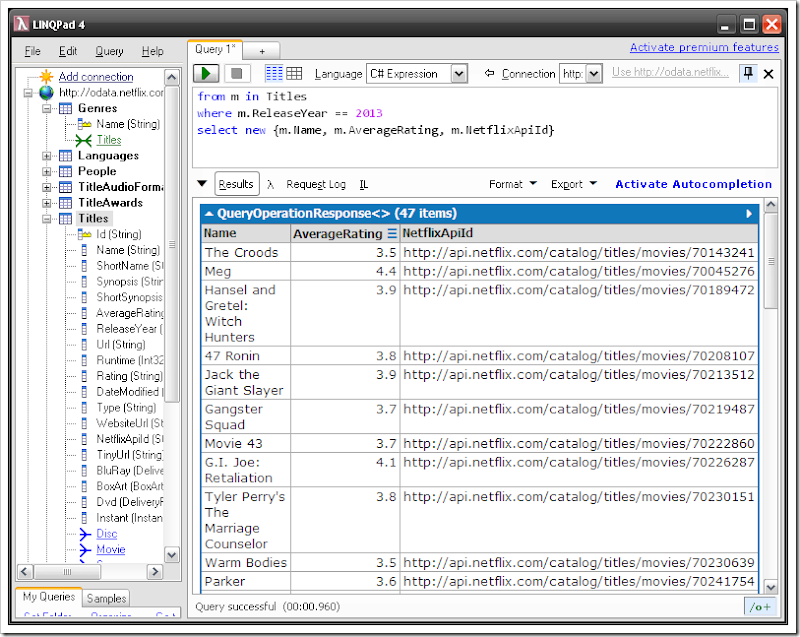
Task: Close the query using the X icon
Action: [x=769, y=74]
